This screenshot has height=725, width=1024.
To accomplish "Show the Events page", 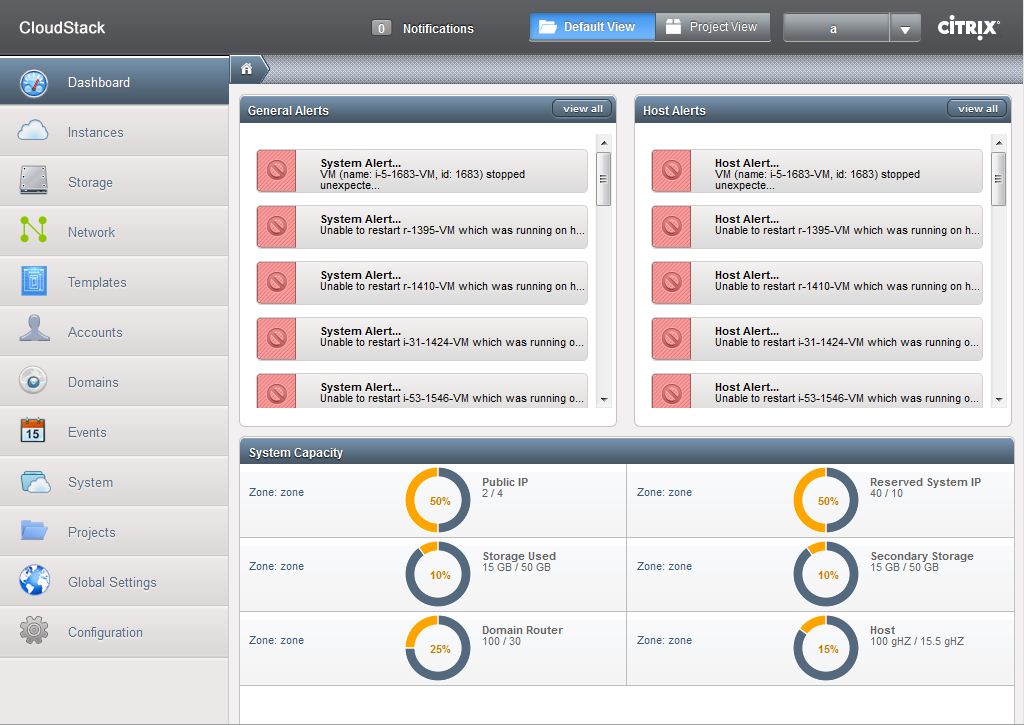I will 114,432.
